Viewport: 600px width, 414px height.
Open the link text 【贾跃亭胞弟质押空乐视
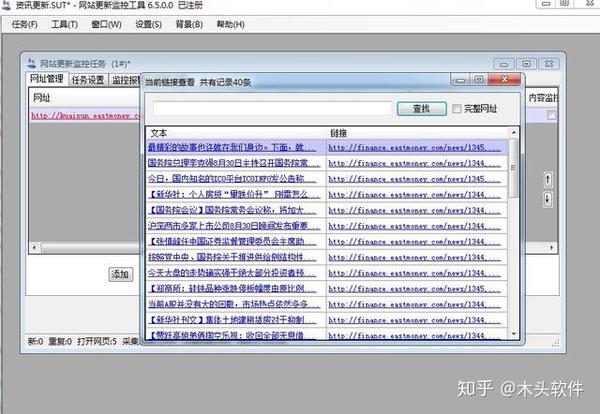pos(232,335)
